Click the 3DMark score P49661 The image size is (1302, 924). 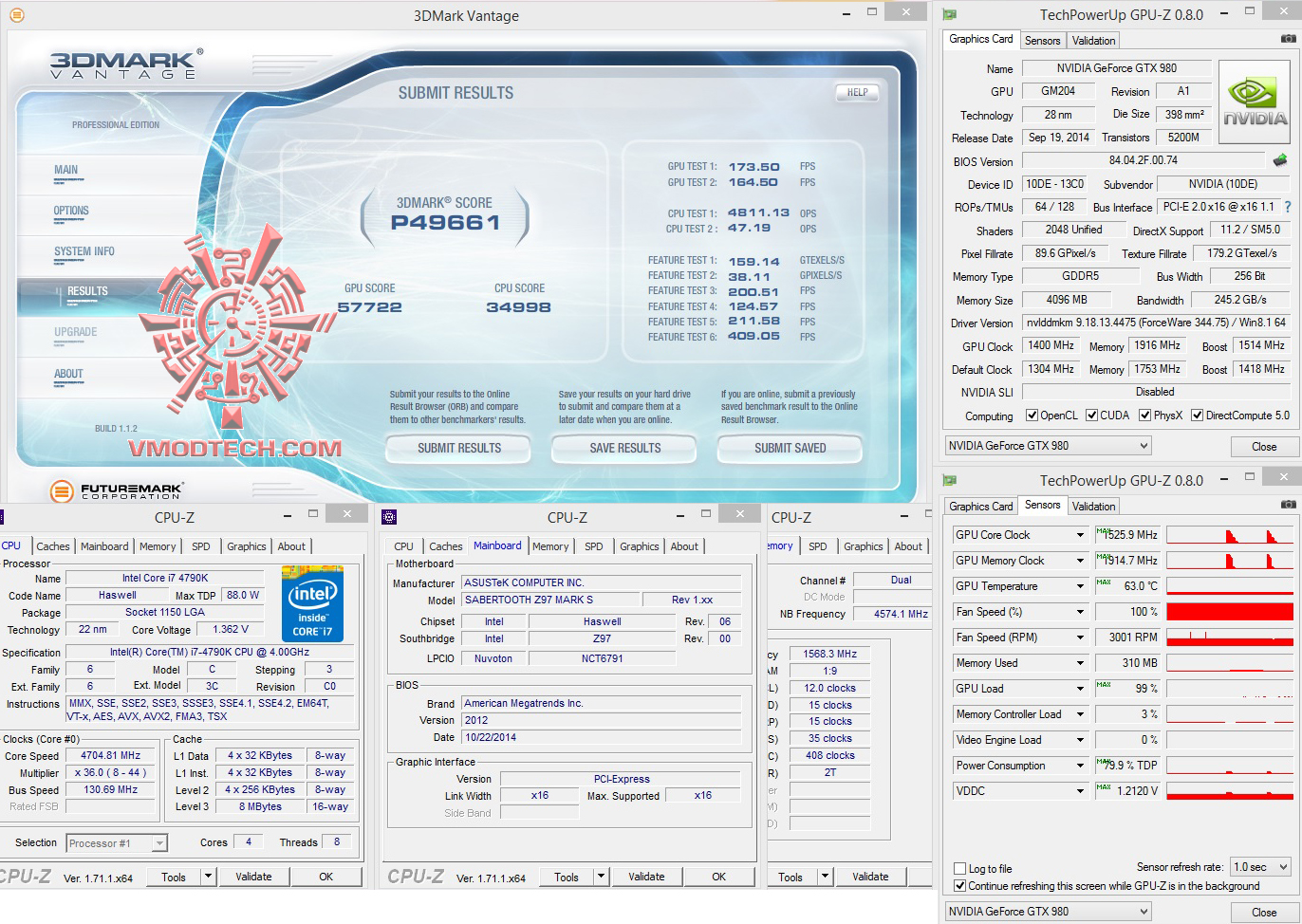point(445,223)
